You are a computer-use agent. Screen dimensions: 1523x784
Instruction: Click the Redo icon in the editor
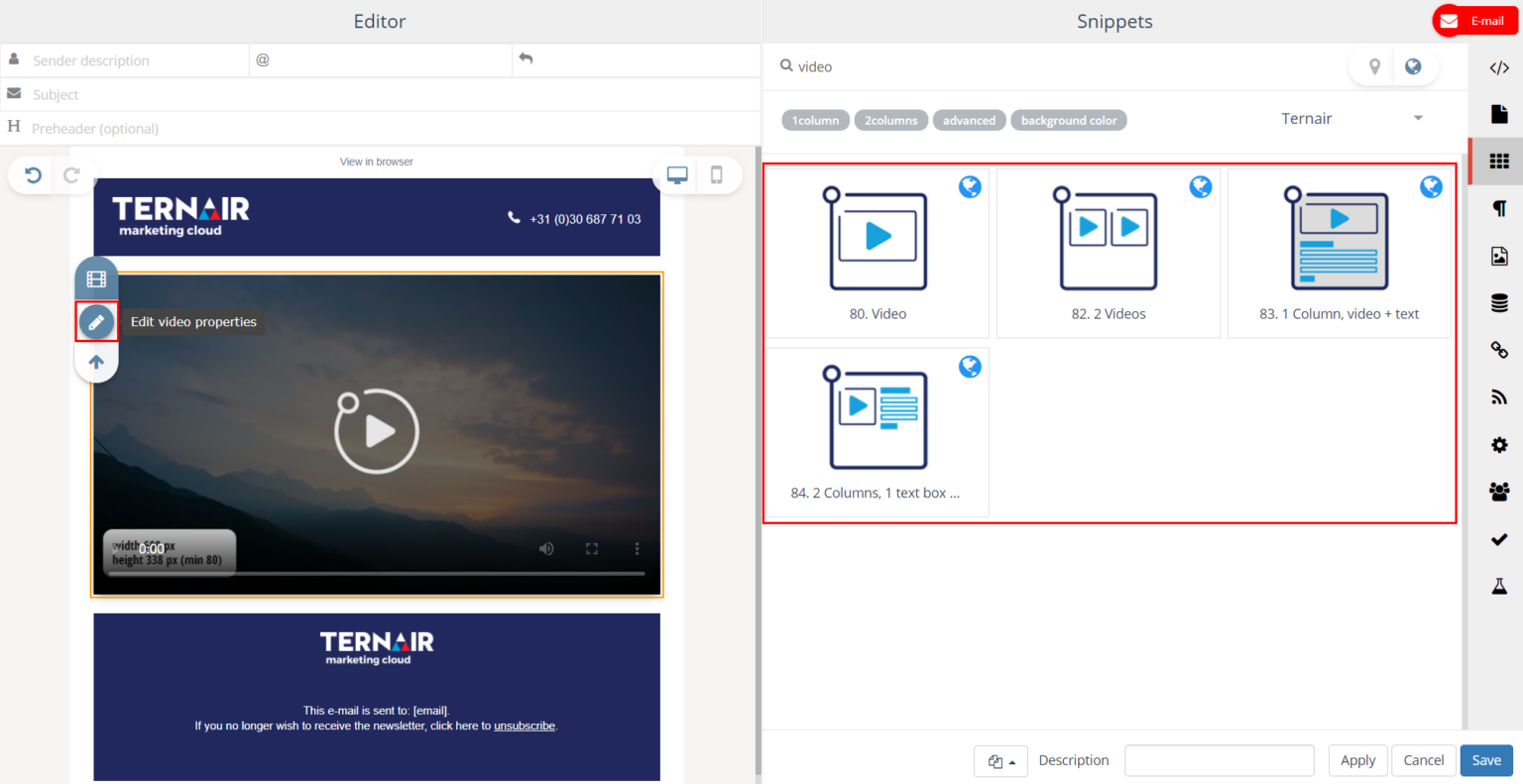[71, 175]
